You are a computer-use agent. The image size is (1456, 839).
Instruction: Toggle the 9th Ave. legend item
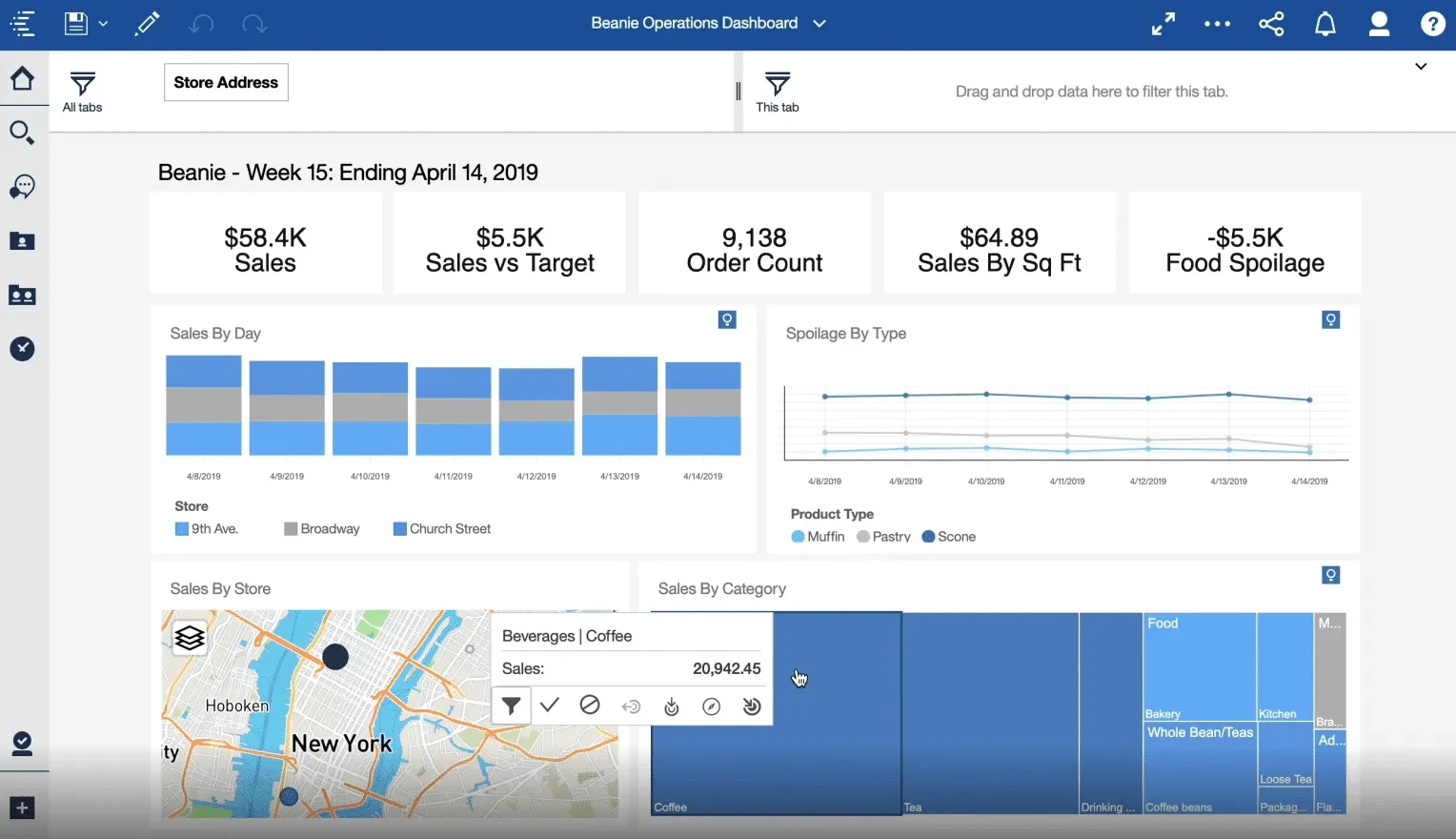pyautogui.click(x=207, y=529)
